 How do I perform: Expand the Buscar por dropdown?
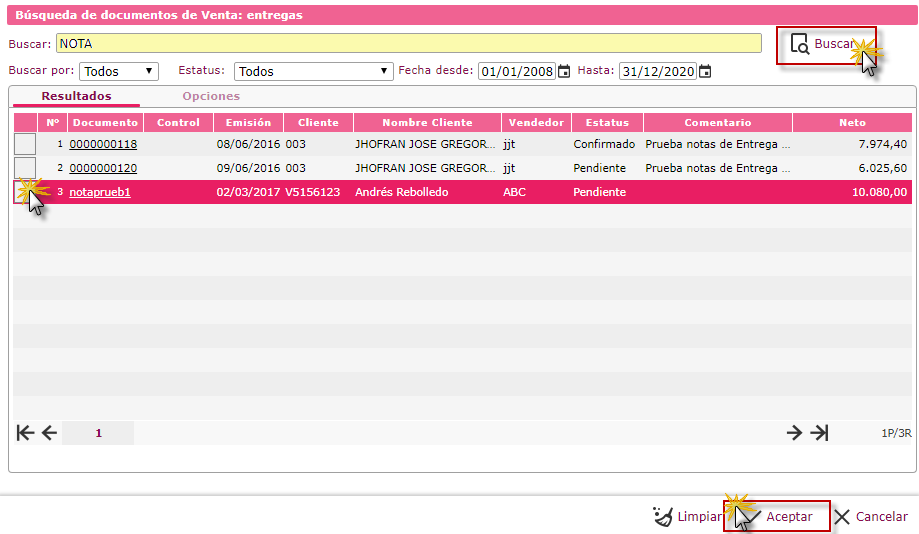click(119, 71)
